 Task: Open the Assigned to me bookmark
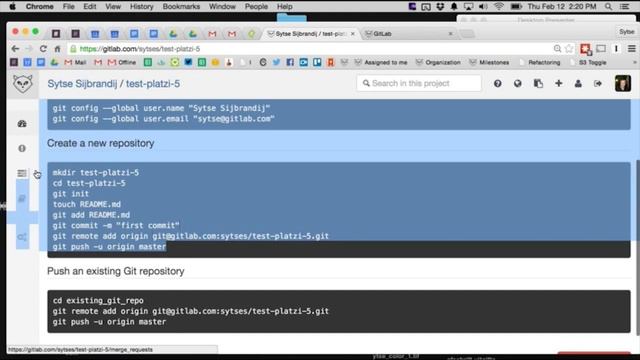coord(381,62)
